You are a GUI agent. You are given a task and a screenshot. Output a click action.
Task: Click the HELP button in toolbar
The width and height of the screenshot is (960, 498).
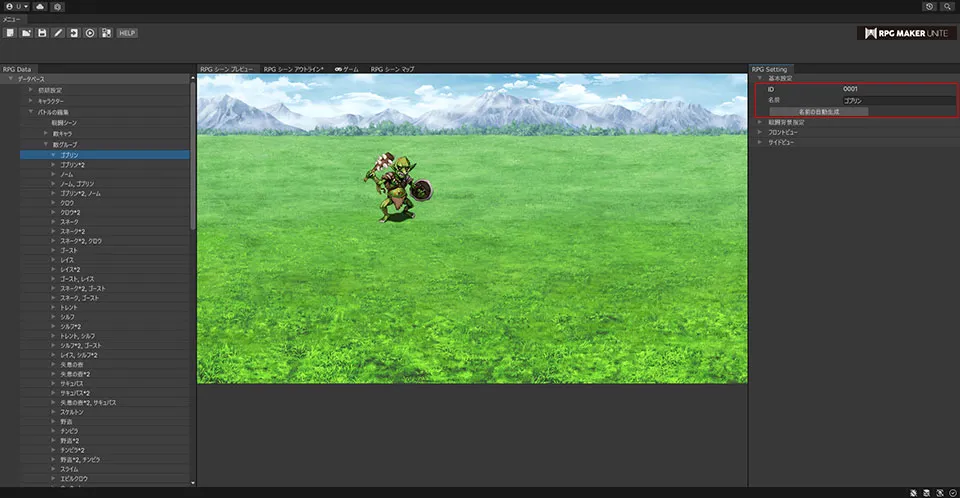pyautogui.click(x=127, y=33)
